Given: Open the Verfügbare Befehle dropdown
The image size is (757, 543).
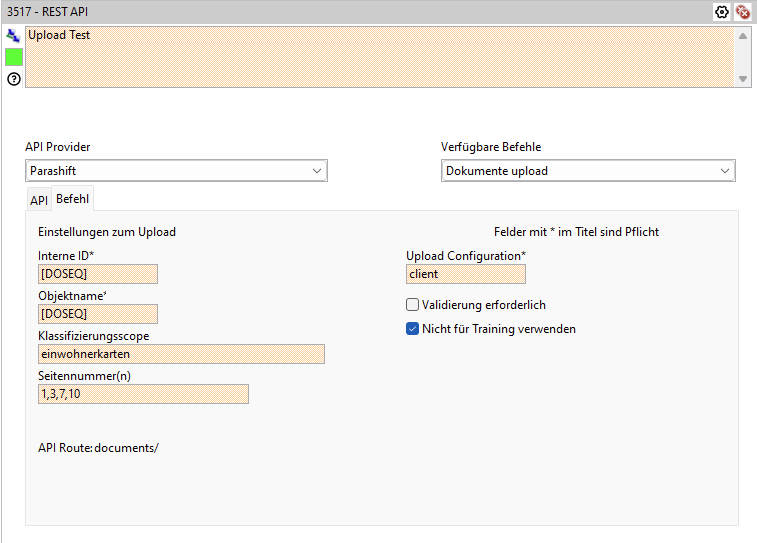Looking at the screenshot, I should point(588,171).
